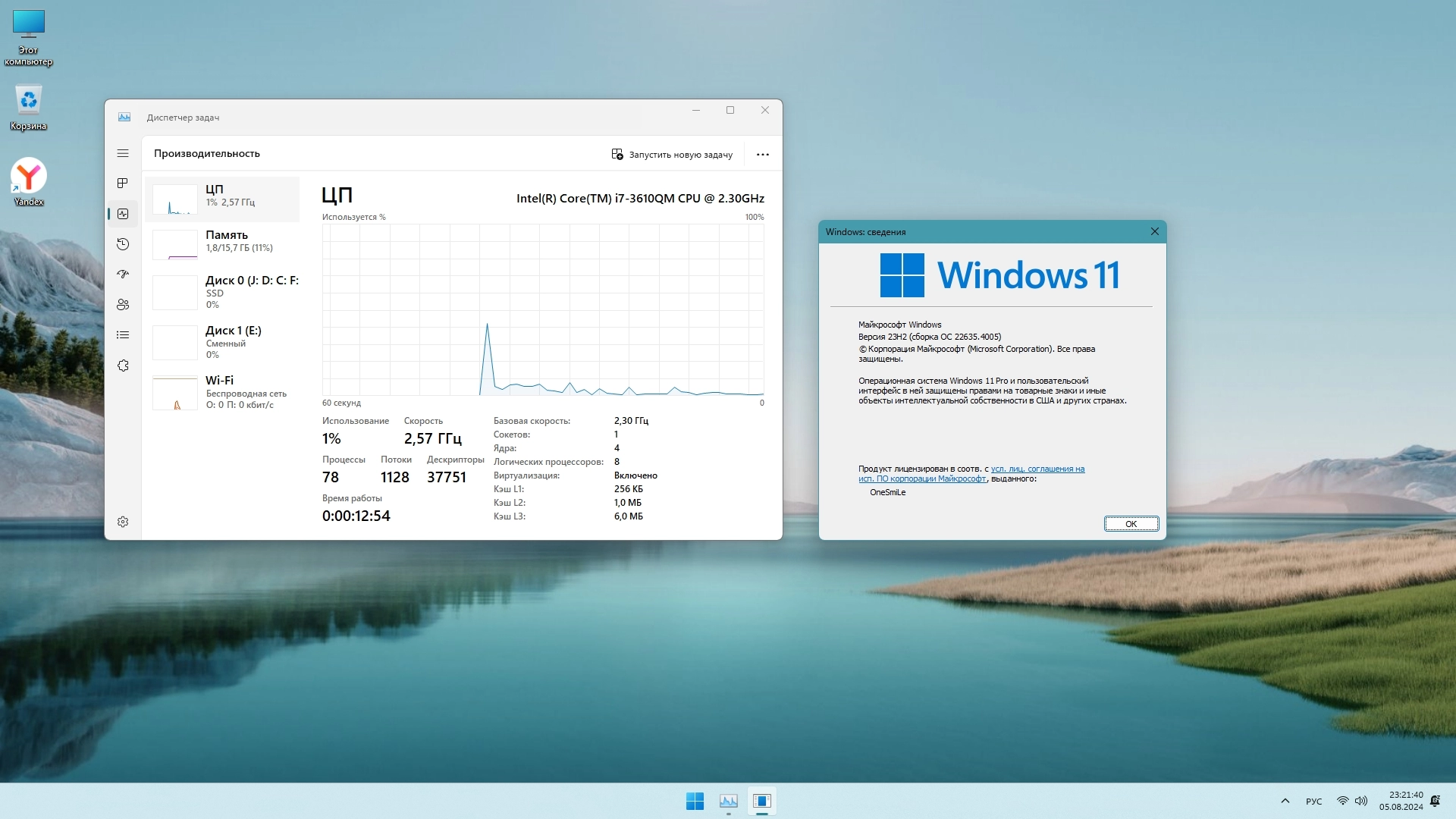Click the Windows Start button
This screenshot has height=819, width=1456.
tap(695, 801)
